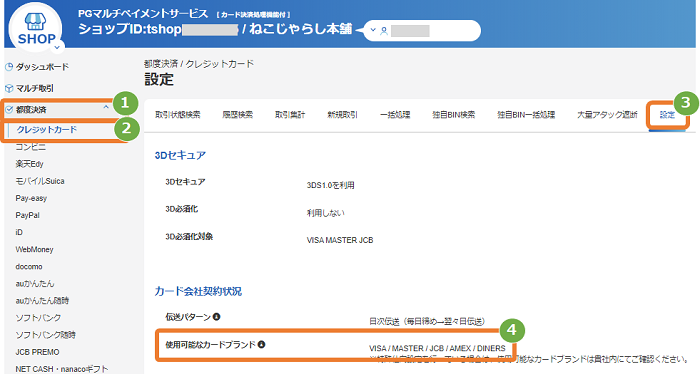
Task: Collapse the 都度決済 sidebar section
Action: click(106, 108)
